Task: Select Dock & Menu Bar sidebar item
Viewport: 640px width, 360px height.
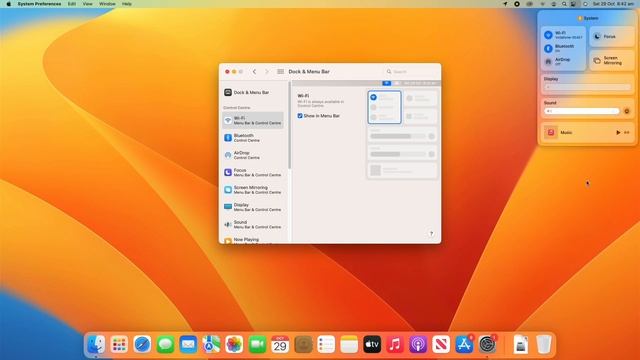Action: [253, 92]
